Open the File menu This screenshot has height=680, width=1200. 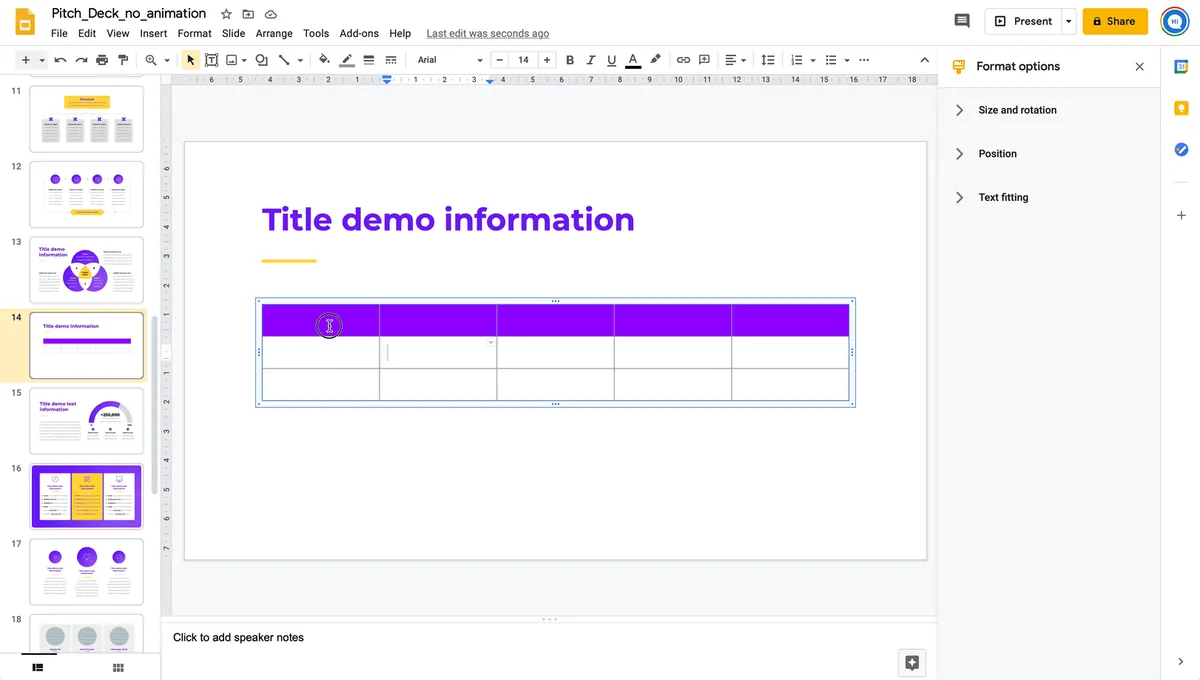click(x=59, y=33)
